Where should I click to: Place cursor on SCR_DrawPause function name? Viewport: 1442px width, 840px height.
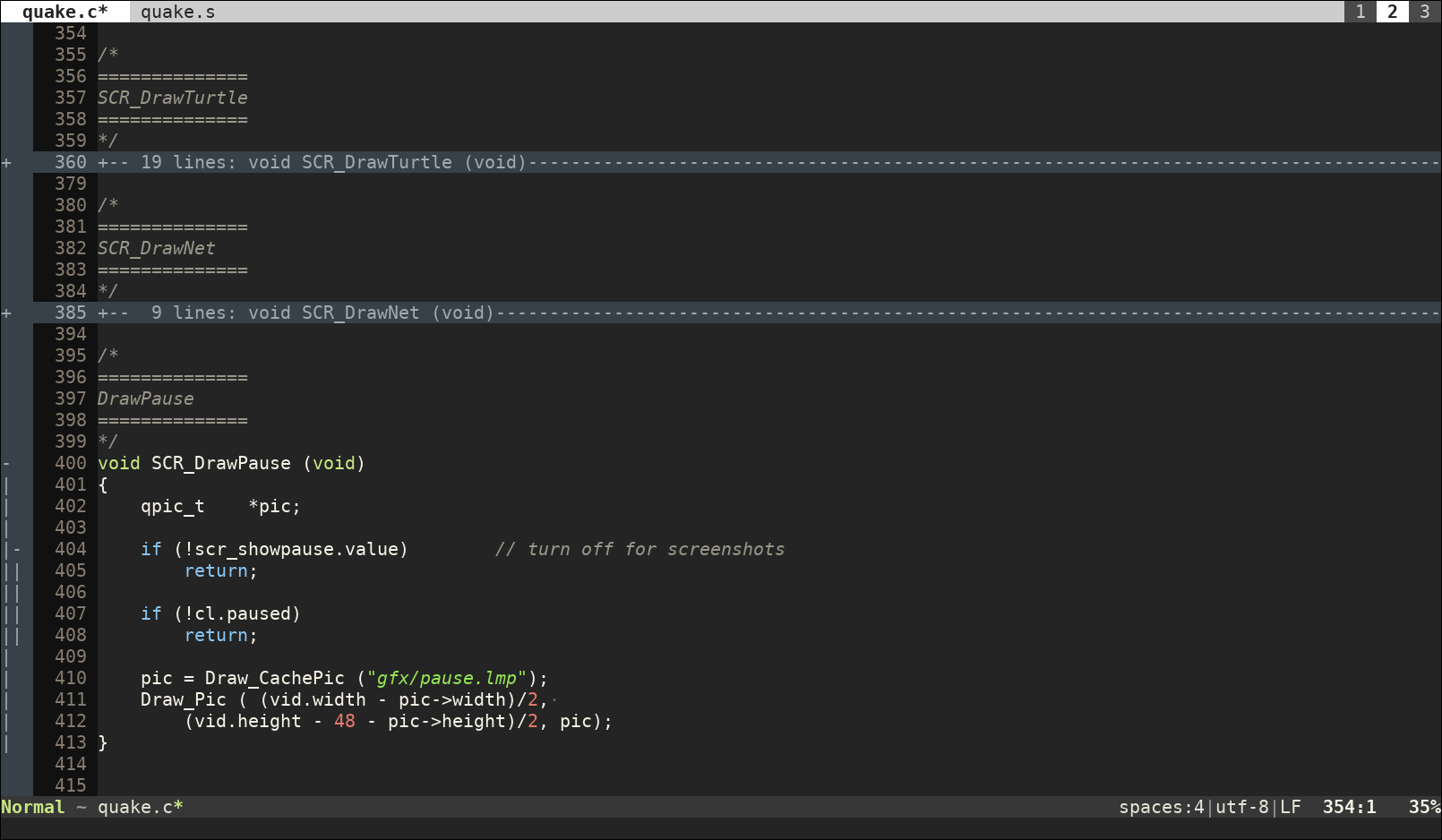click(221, 463)
